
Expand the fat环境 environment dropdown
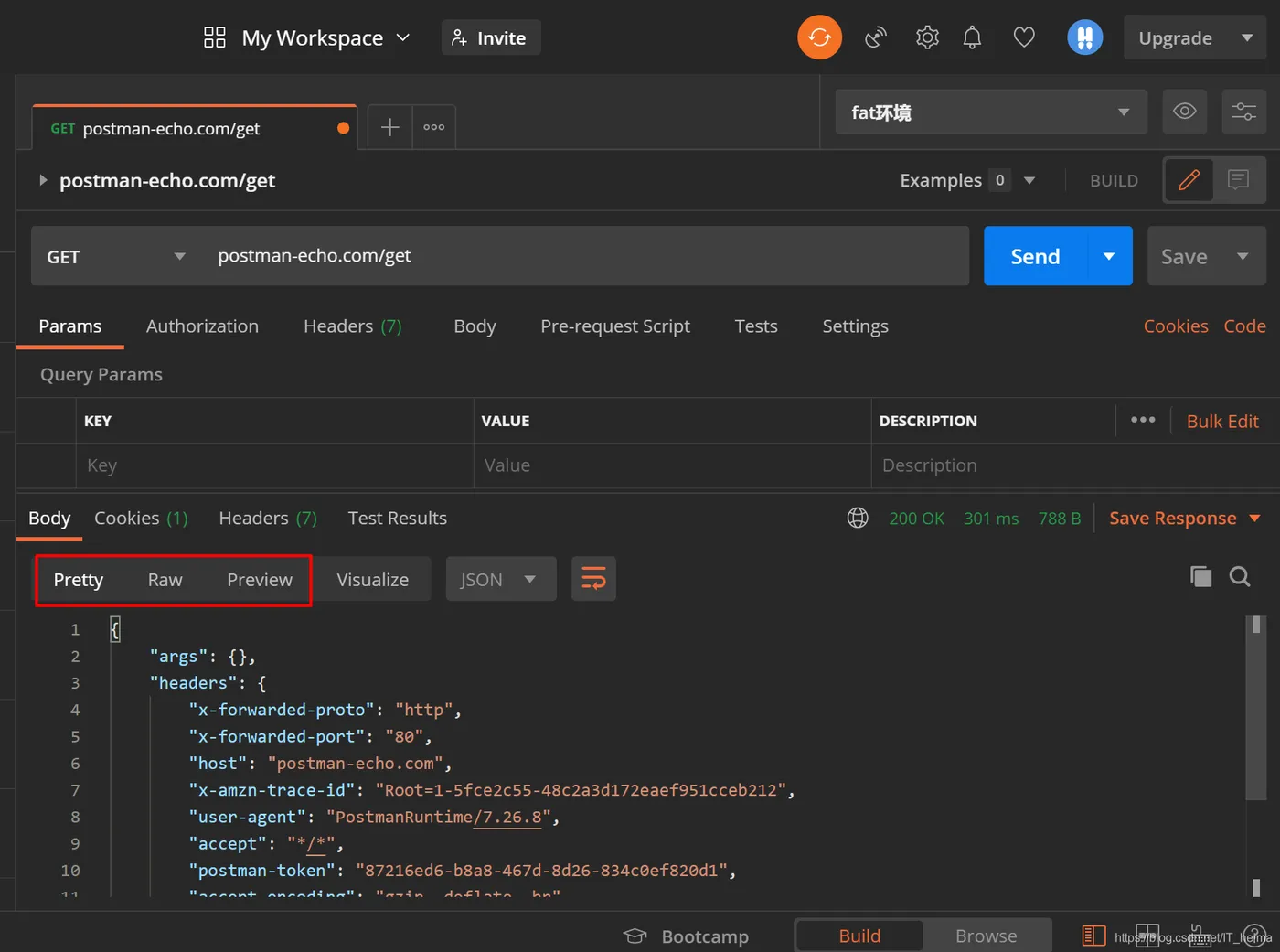[x=990, y=112]
